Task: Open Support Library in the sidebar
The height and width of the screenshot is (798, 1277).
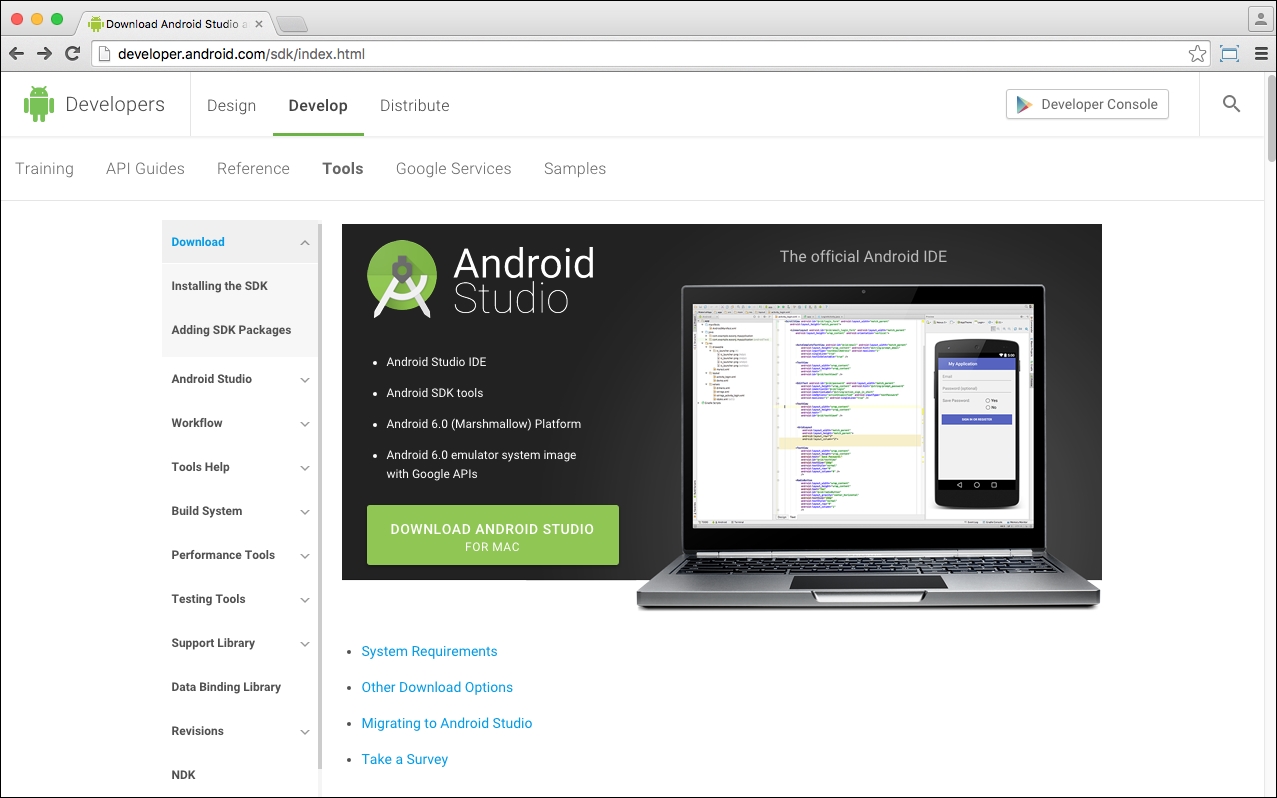Action: (213, 643)
